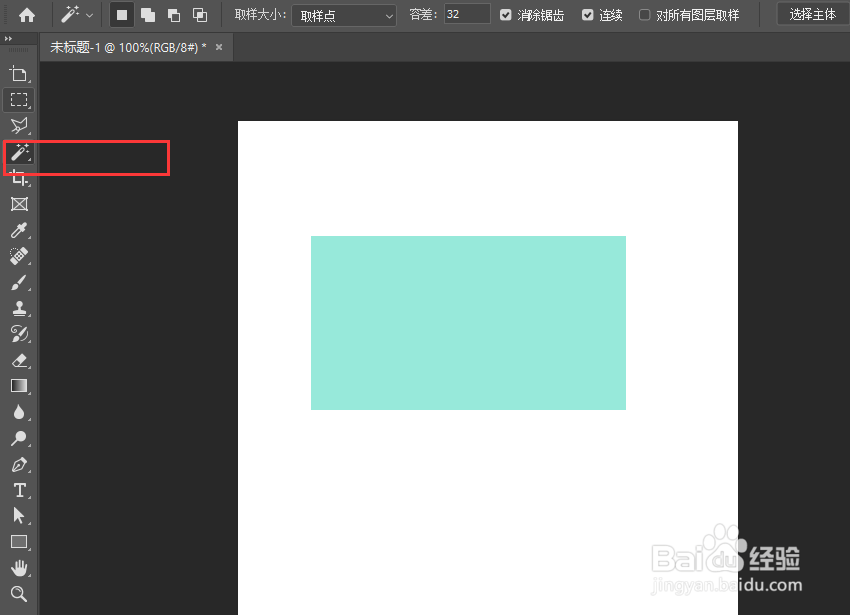Select the Path Selection tool
850x615 pixels.
[x=20, y=516]
